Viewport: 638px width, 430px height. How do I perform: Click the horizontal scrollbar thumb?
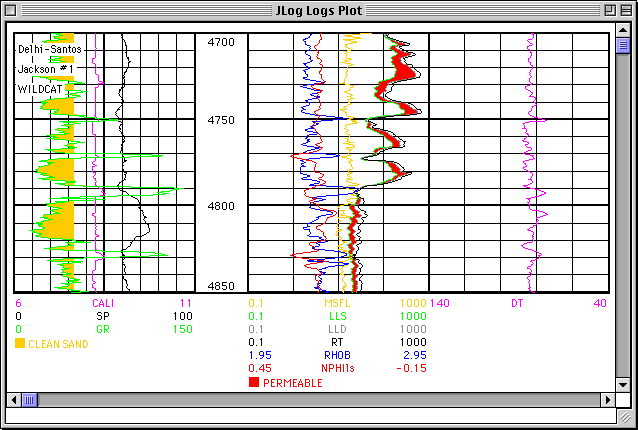[x=30, y=399]
